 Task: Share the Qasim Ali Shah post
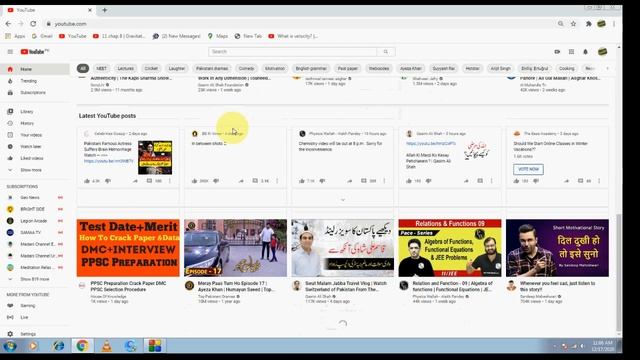[466, 181]
